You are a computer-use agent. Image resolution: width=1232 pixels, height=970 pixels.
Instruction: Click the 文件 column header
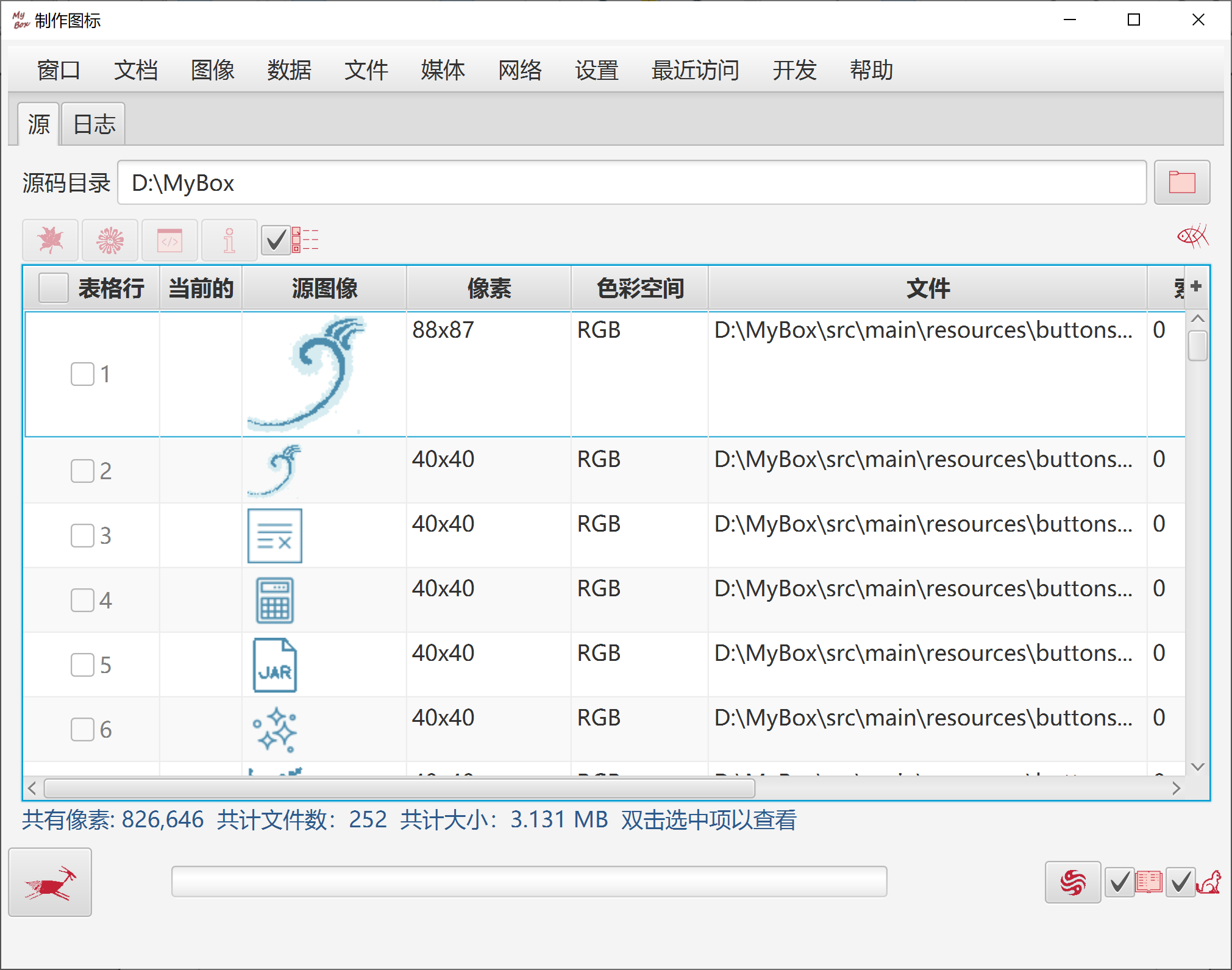928,288
